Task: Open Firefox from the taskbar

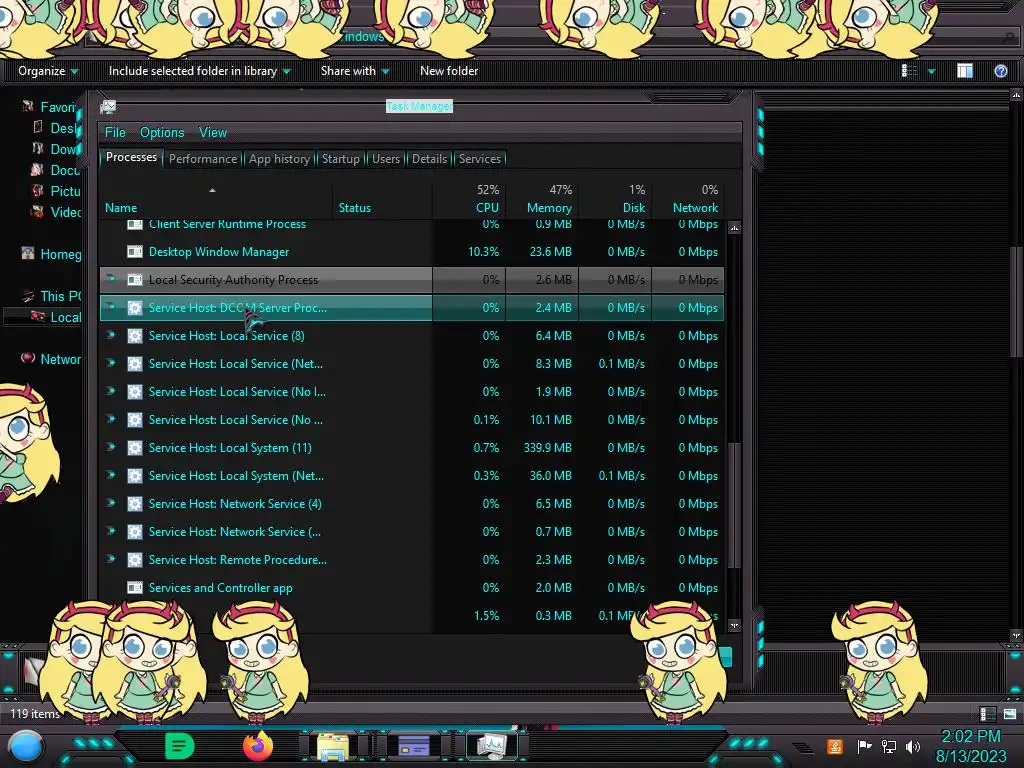Action: 257,745
